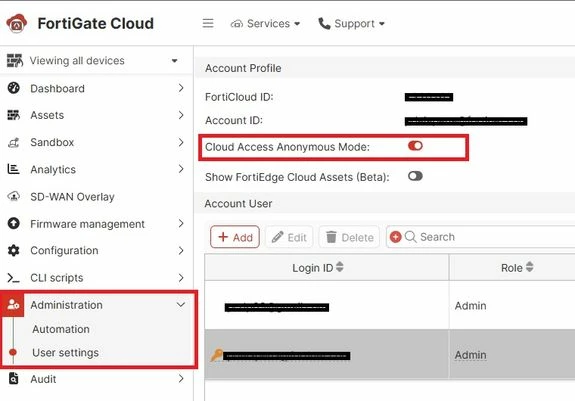This screenshot has height=401, width=575.
Task: Select Automation under Administration
Action: pyautogui.click(x=61, y=329)
